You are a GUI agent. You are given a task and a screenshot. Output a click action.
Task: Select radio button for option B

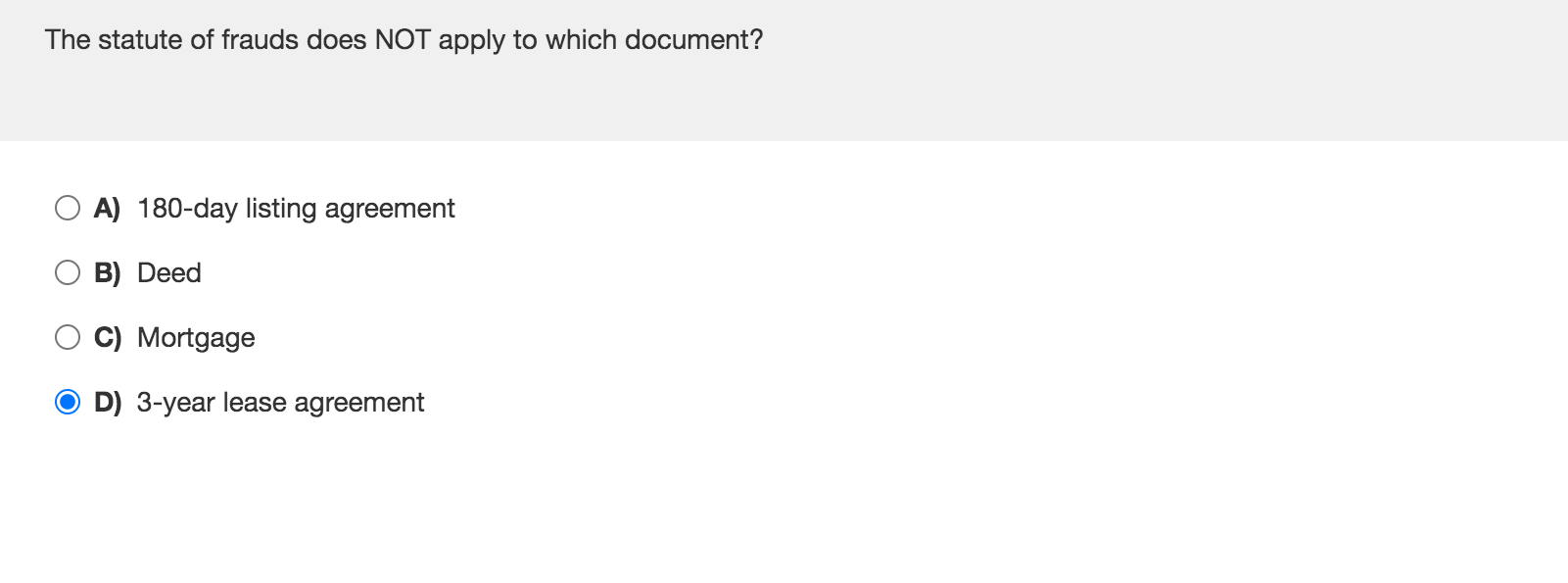coord(68,272)
